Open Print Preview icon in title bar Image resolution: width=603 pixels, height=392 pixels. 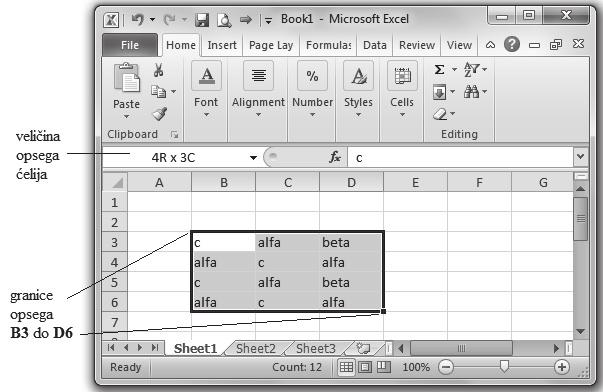224,20
